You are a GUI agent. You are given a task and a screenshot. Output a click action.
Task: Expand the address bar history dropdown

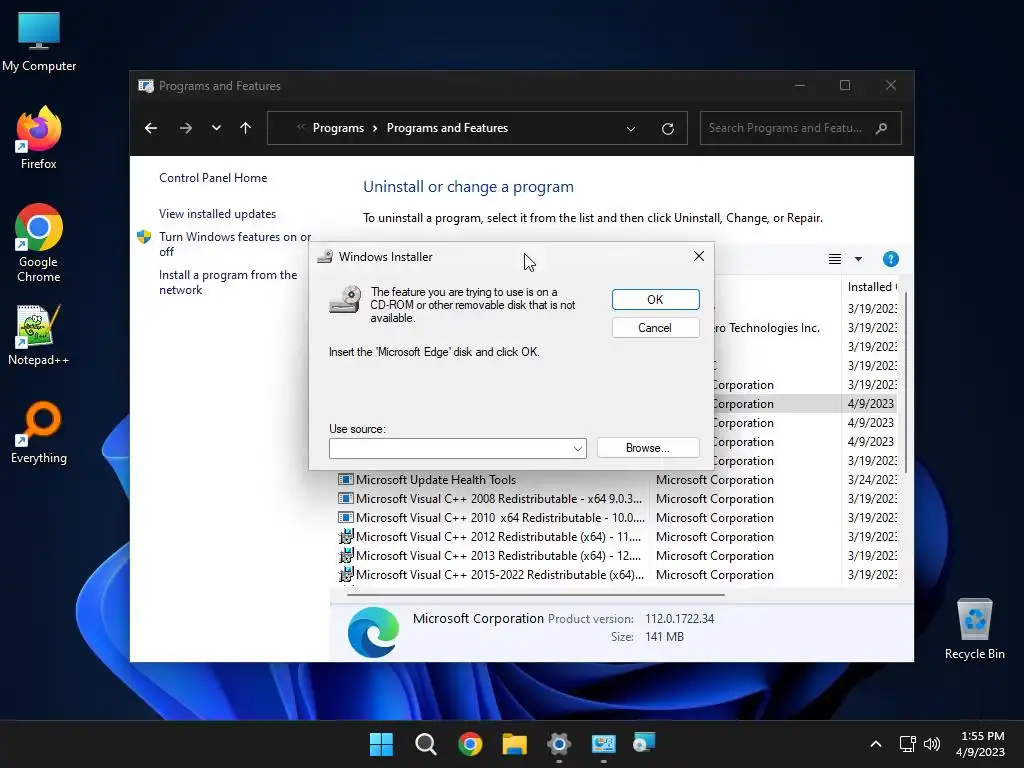click(x=631, y=129)
